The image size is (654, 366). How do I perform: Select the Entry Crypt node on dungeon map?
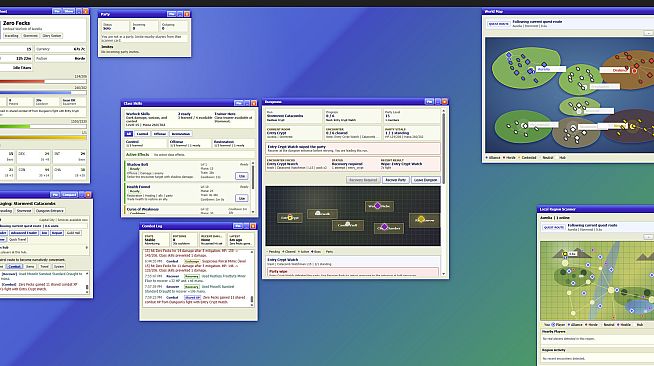click(290, 218)
